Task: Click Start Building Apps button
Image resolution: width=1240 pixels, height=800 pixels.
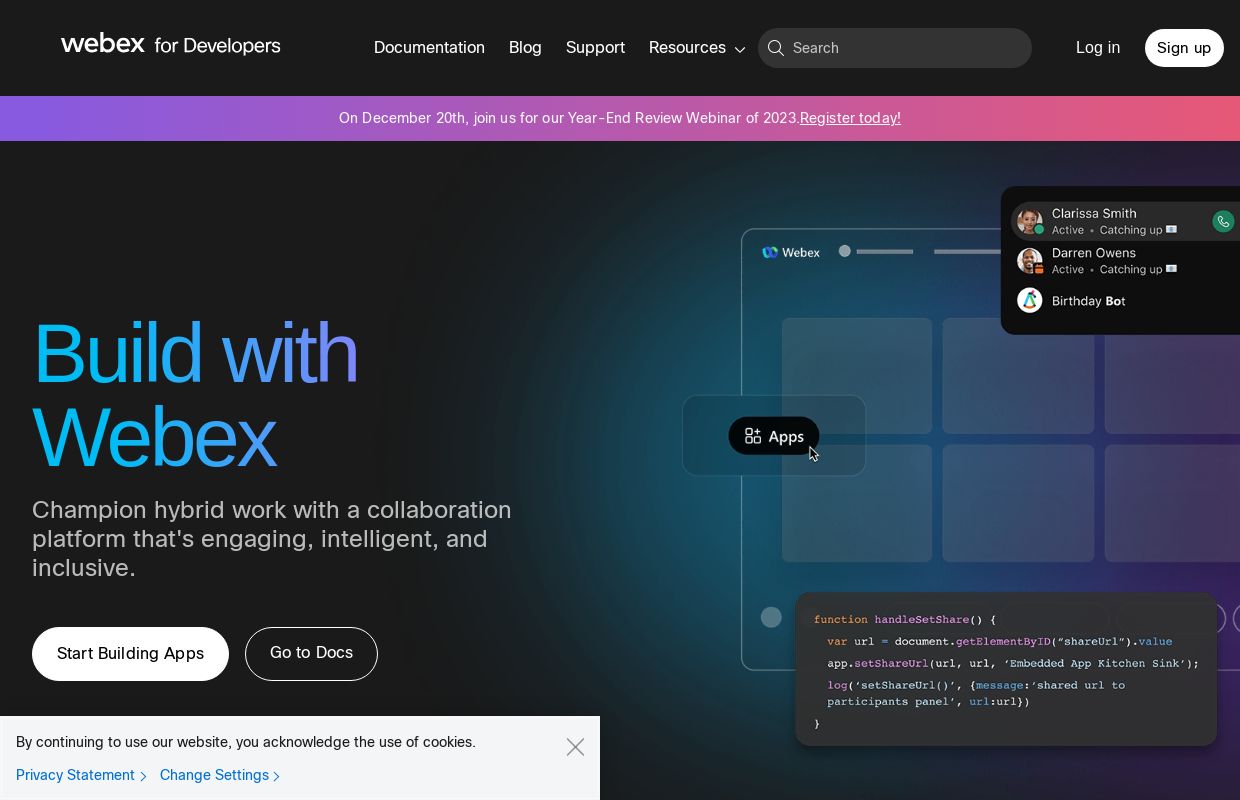Action: [130, 654]
